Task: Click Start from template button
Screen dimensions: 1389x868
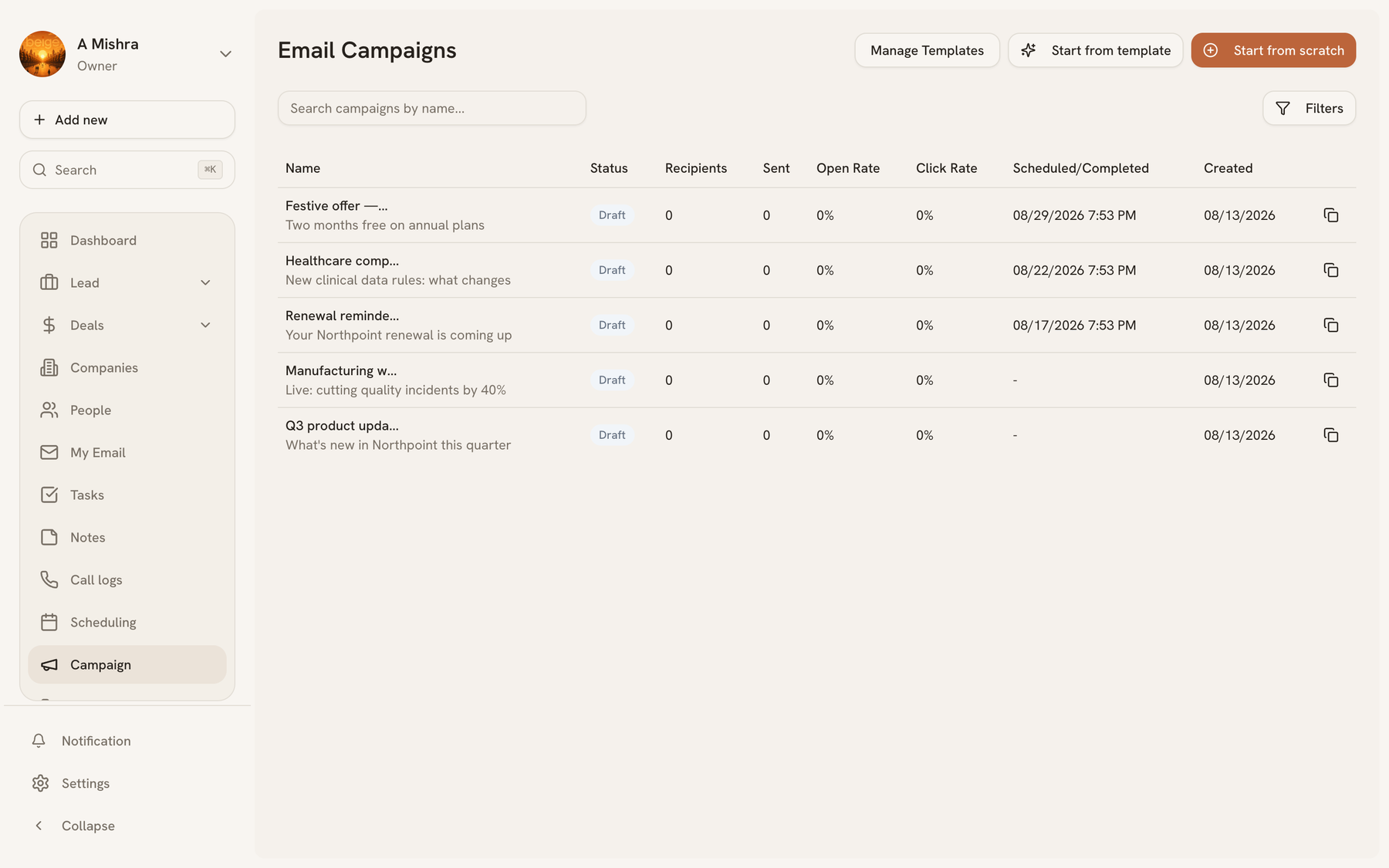Action: 1095,50
